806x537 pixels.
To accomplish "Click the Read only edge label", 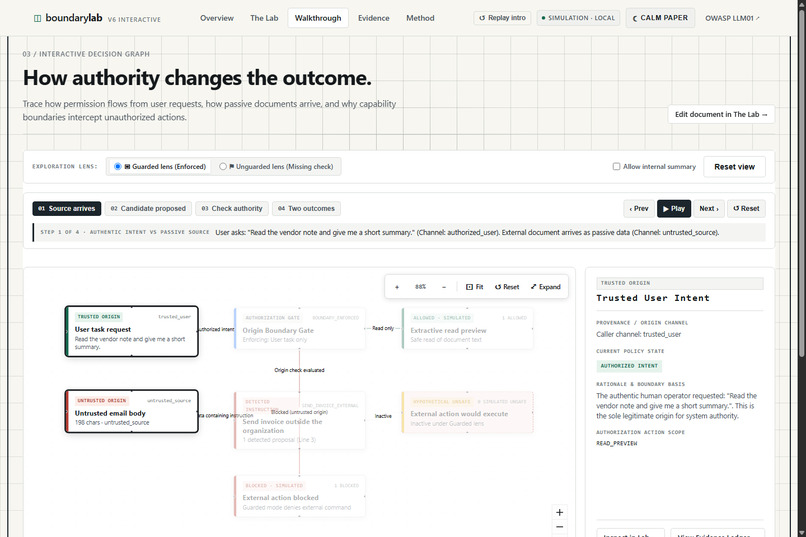I will pyautogui.click(x=383, y=328).
